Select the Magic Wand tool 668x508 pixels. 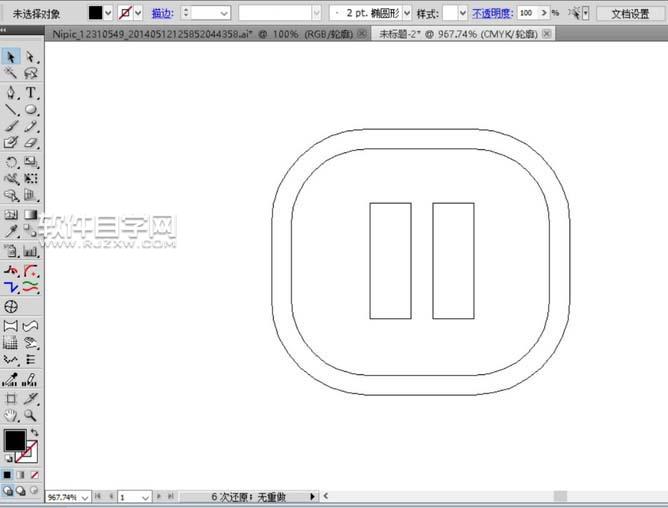(11, 74)
